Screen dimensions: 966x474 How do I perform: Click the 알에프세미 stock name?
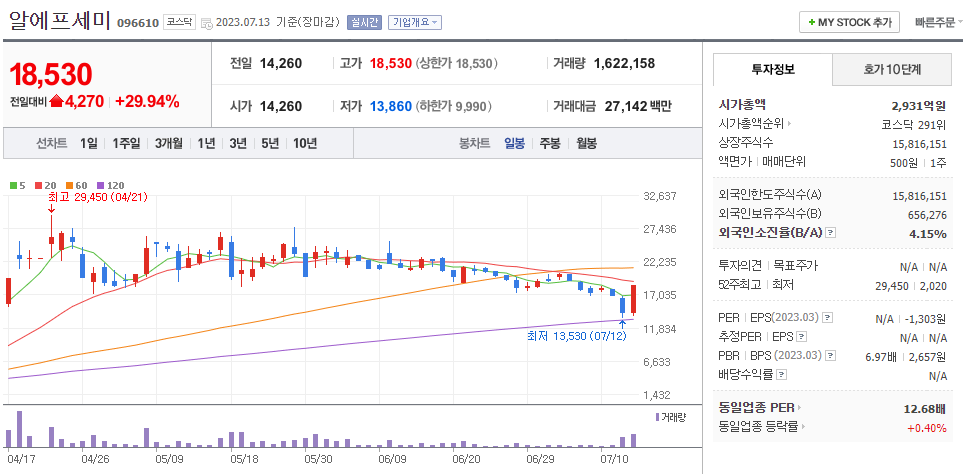pos(60,20)
